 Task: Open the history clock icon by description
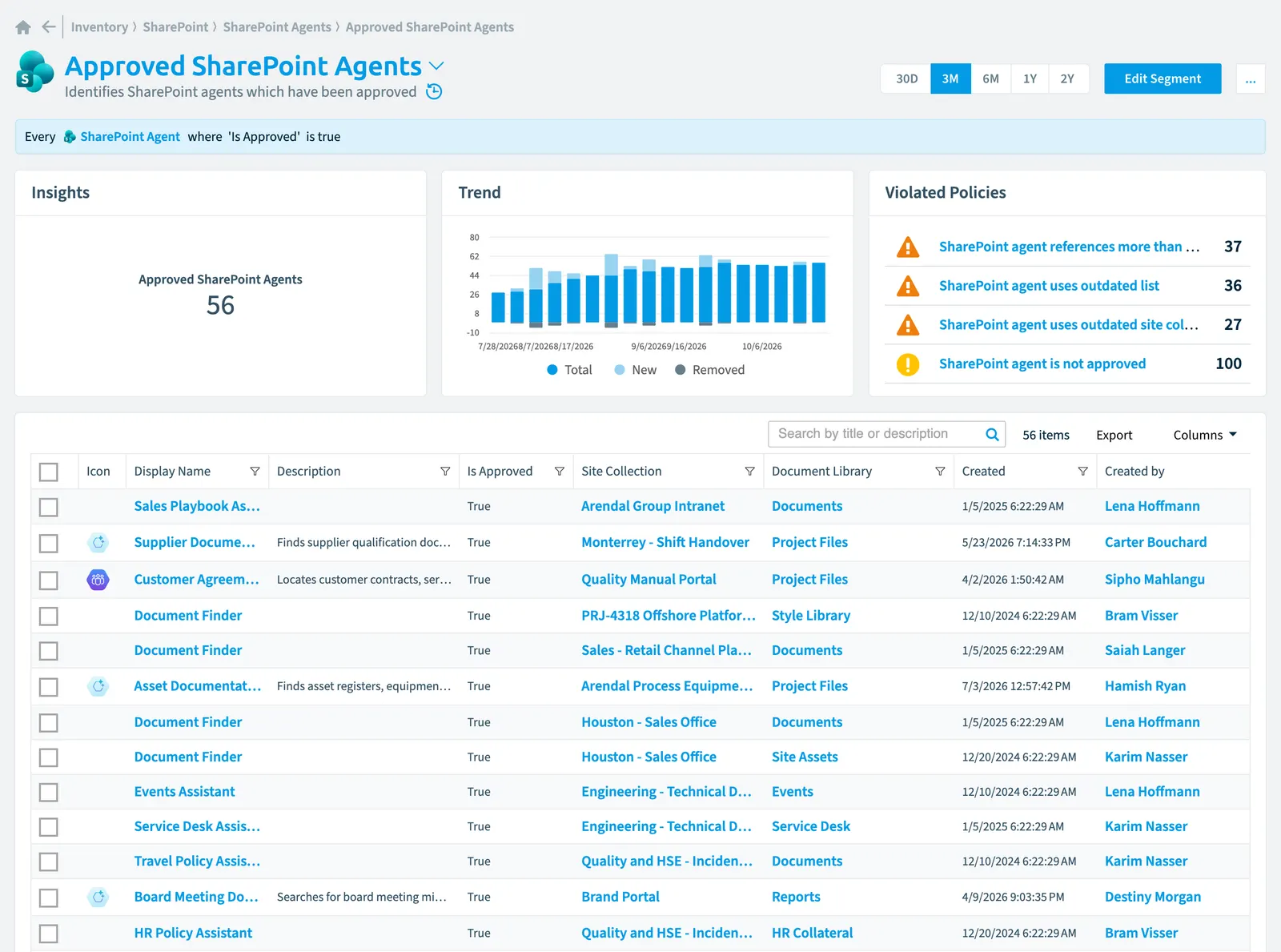(434, 91)
